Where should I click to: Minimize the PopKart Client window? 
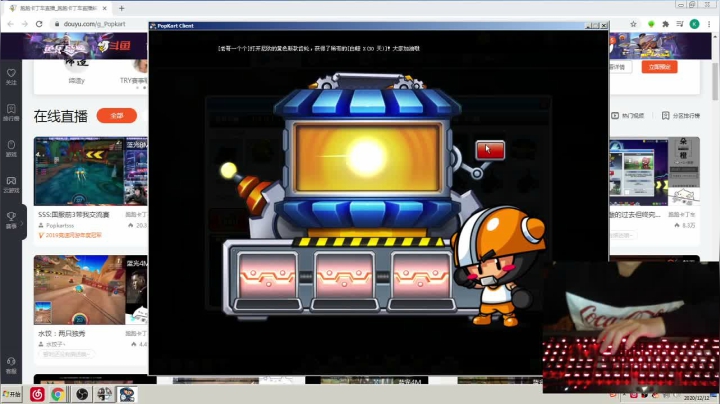[588, 26]
